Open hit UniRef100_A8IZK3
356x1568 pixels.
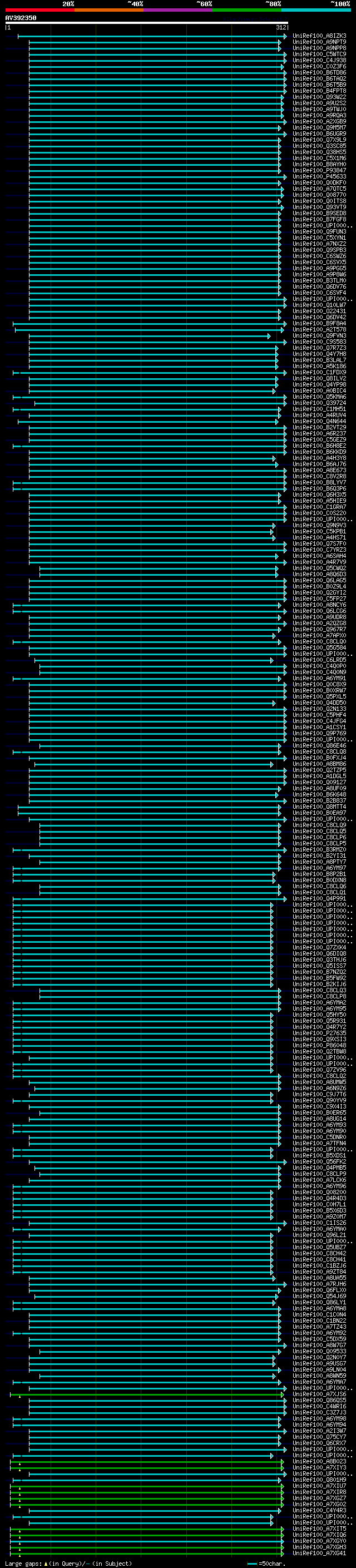tap(319, 36)
